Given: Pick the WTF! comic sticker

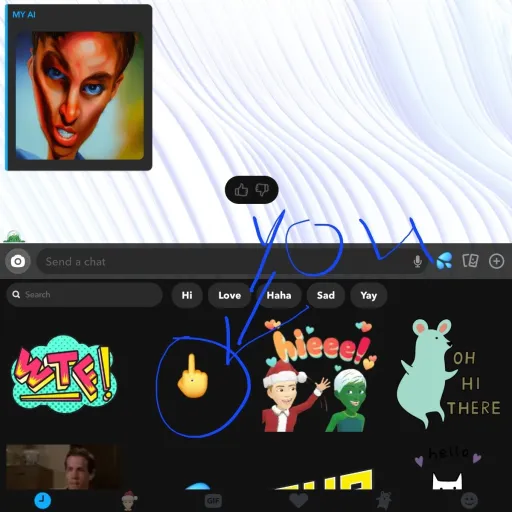Looking at the screenshot, I should [x=64, y=373].
